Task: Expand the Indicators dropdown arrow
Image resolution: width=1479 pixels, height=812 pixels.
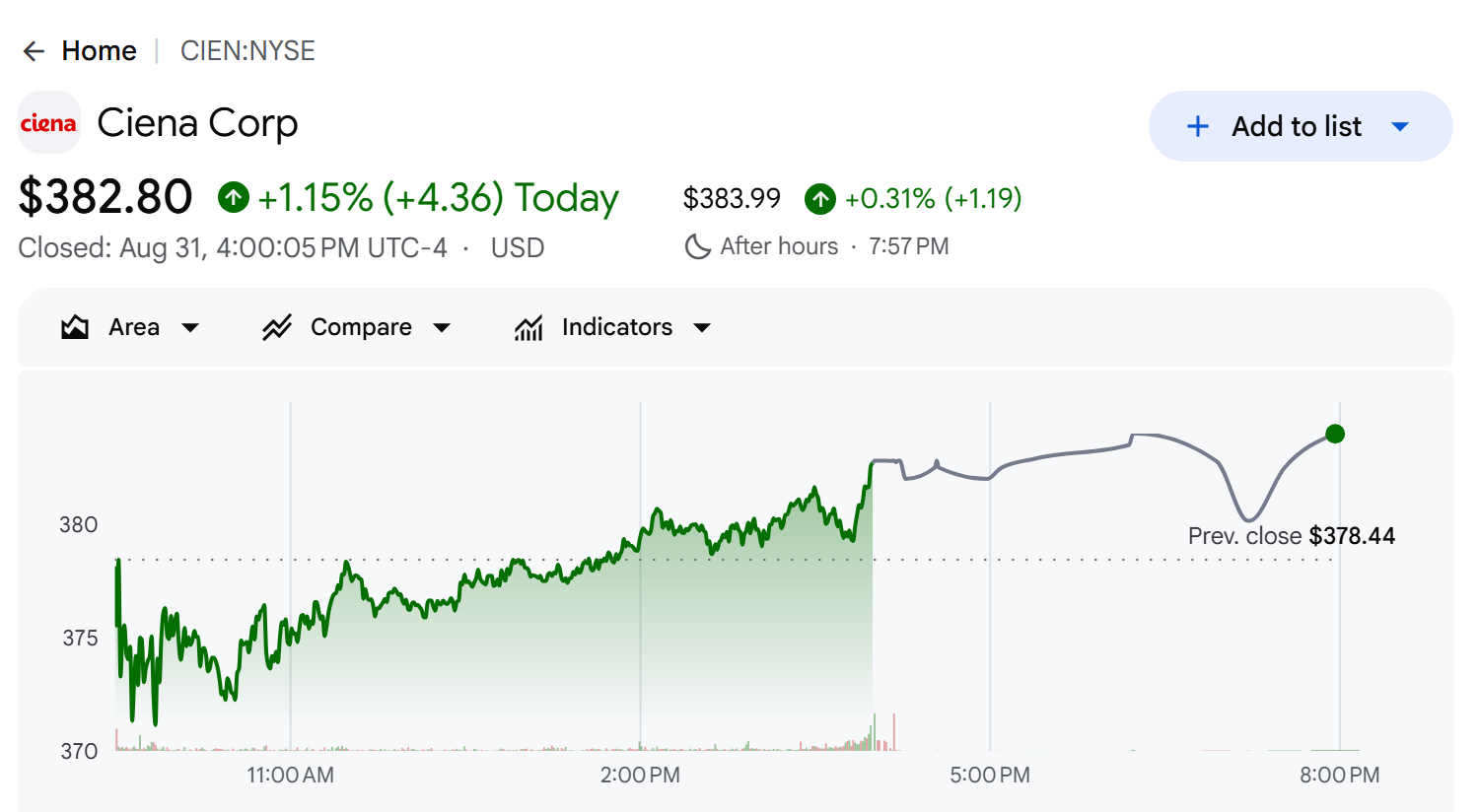Action: click(x=702, y=328)
